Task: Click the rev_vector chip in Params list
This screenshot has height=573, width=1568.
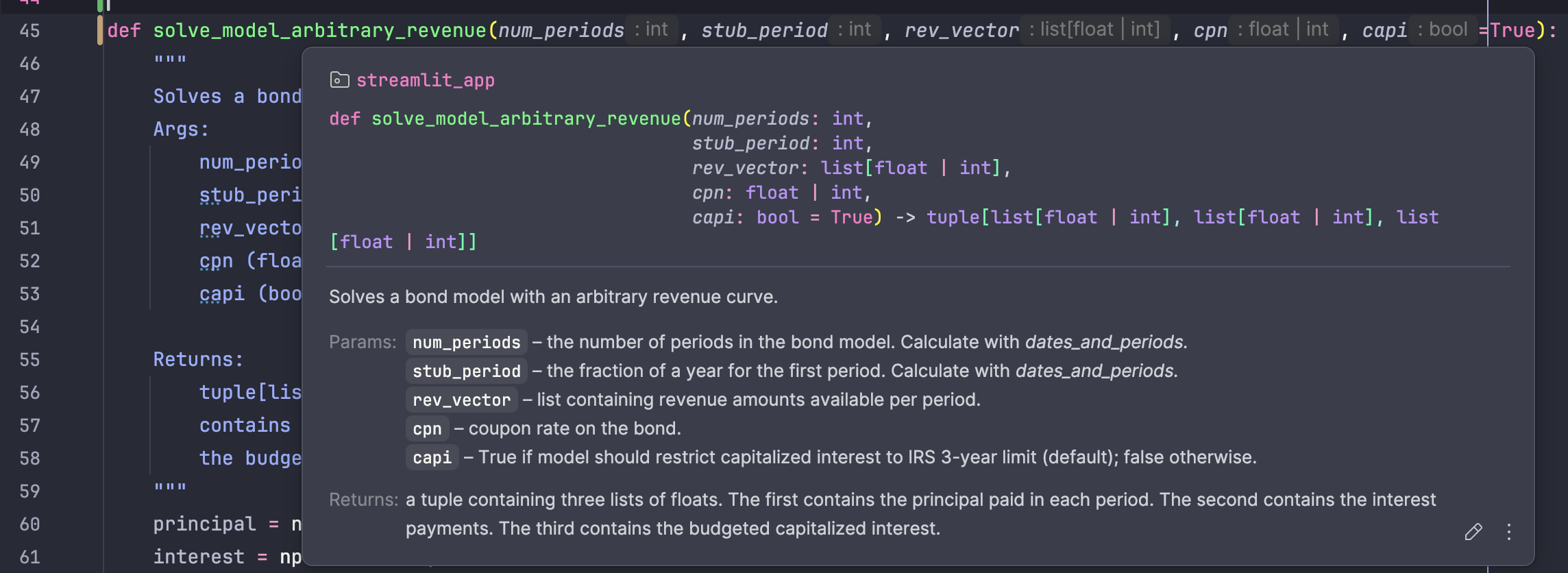Action: [461, 400]
